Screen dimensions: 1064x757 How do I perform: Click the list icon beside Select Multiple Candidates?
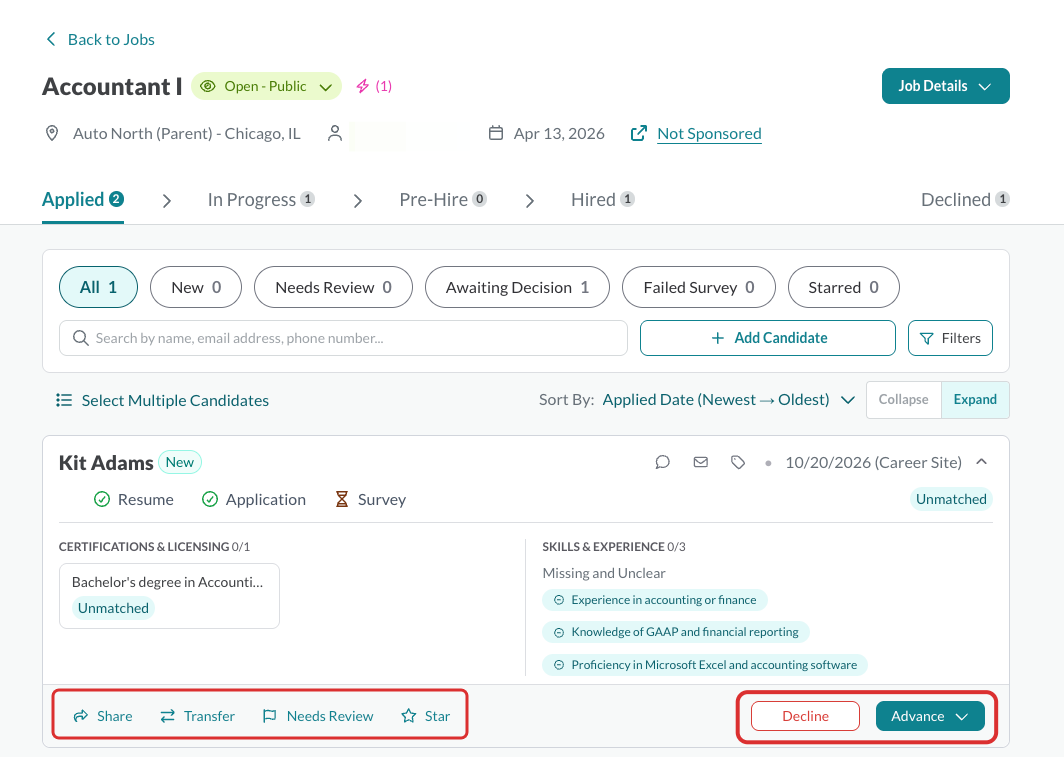click(64, 400)
